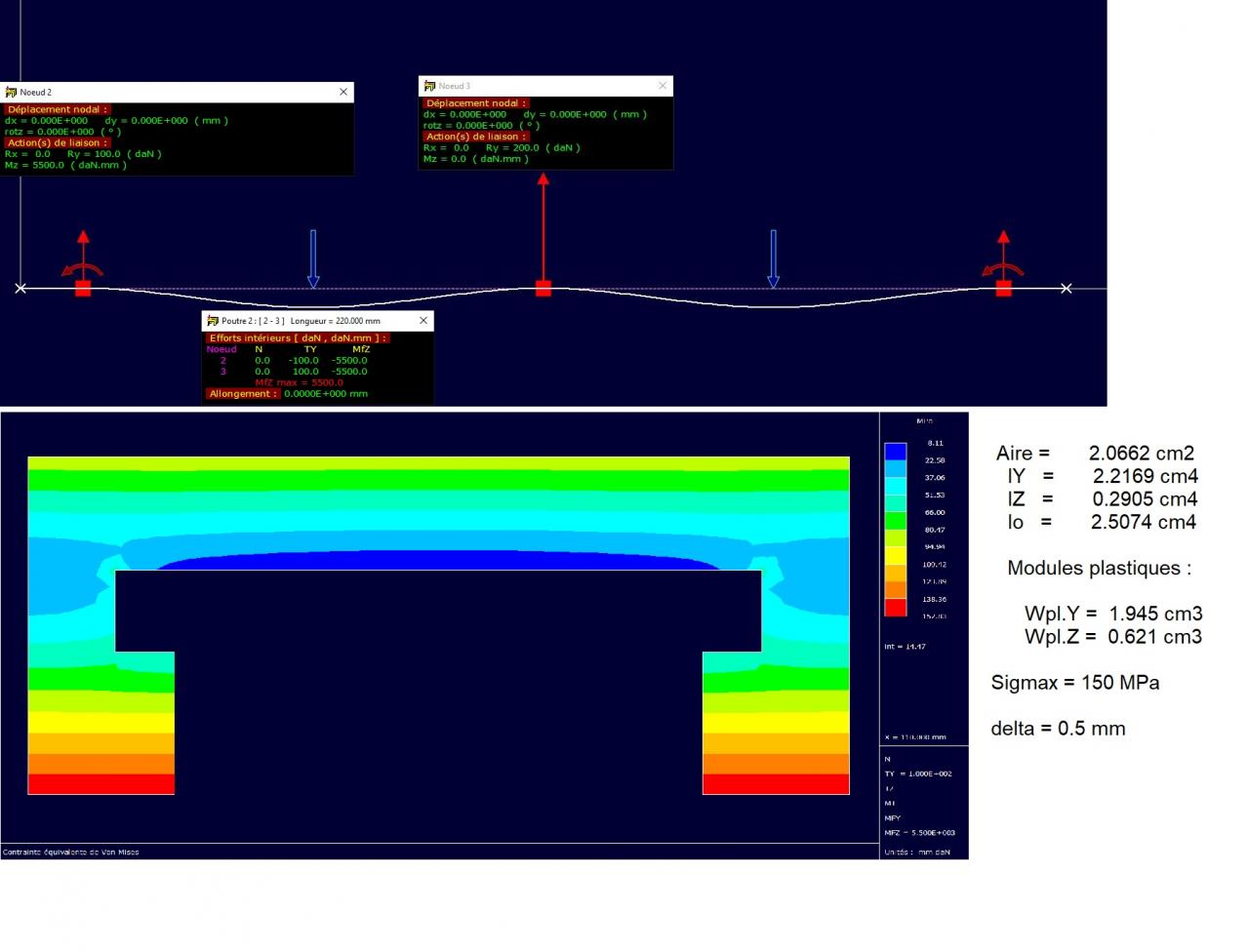Select the central red support square on the beam
This screenshot has width=1249, height=952.
(x=544, y=288)
